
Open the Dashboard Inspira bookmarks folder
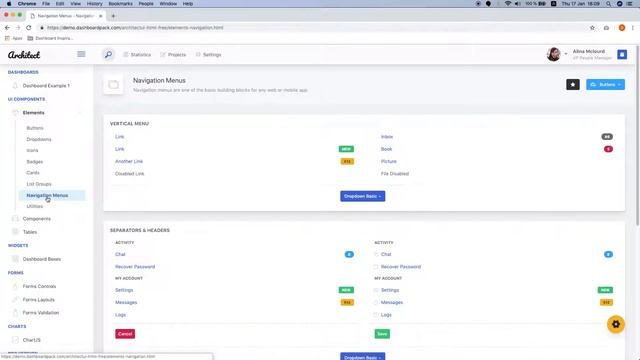(50, 38)
